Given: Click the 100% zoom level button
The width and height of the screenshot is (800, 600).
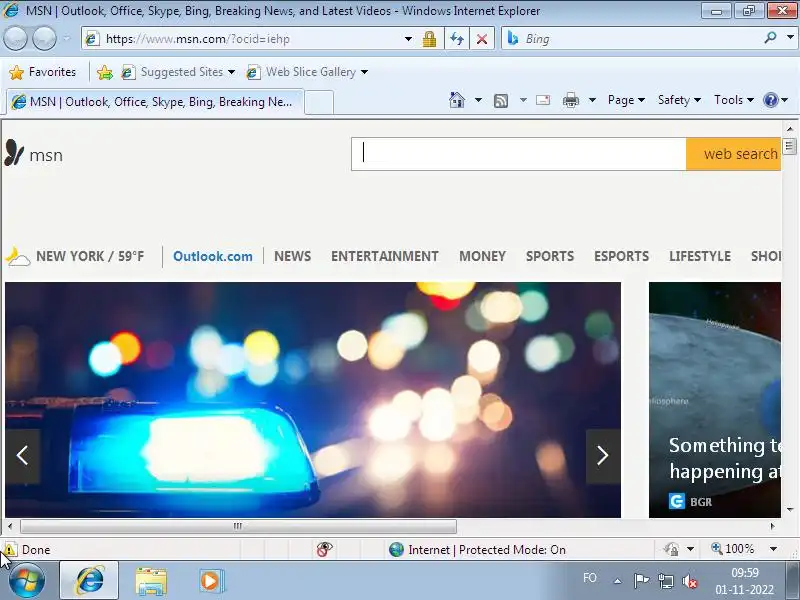Looking at the screenshot, I should coord(733,549).
